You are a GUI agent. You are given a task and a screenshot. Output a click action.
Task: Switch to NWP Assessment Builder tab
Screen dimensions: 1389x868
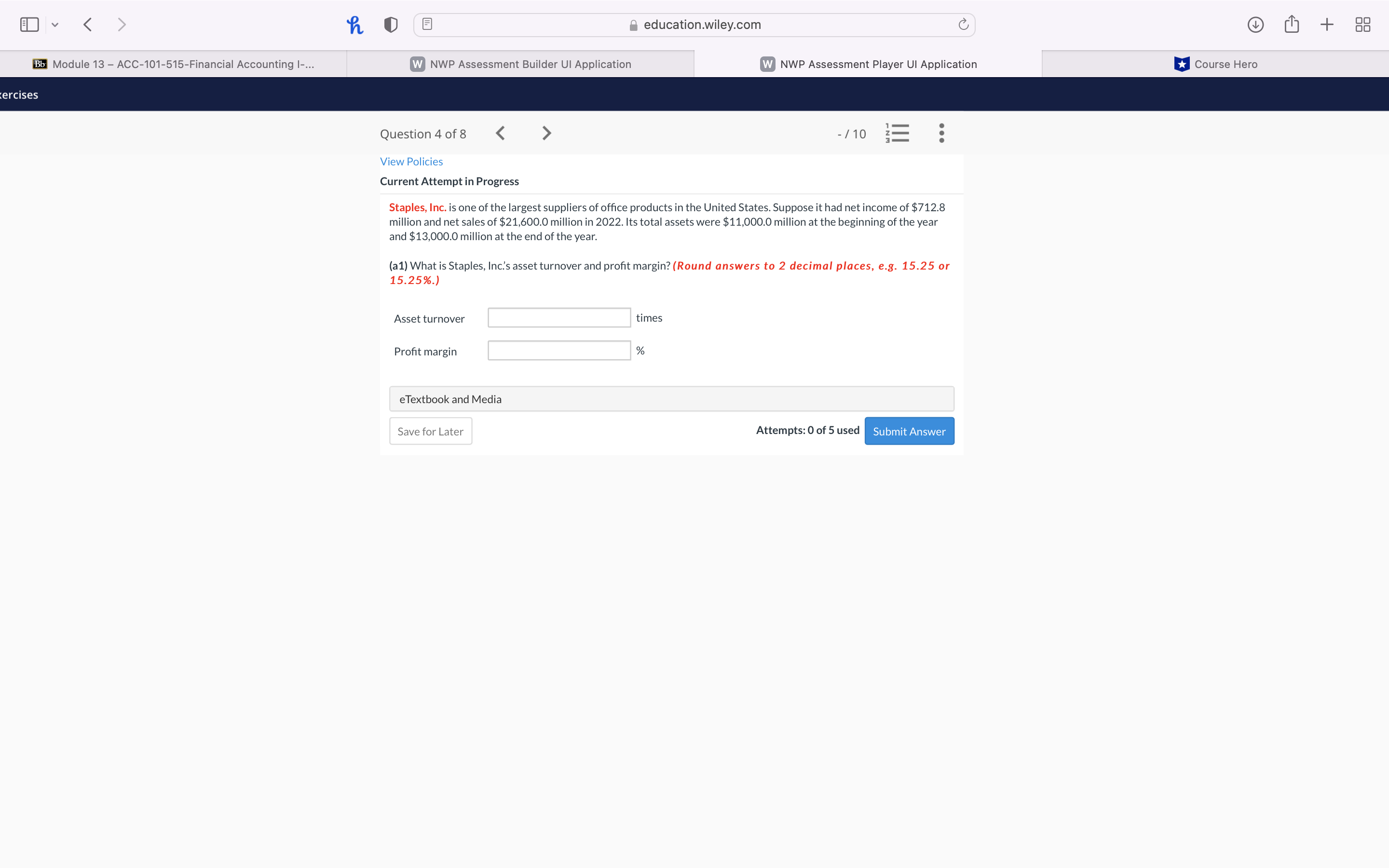pyautogui.click(x=520, y=64)
